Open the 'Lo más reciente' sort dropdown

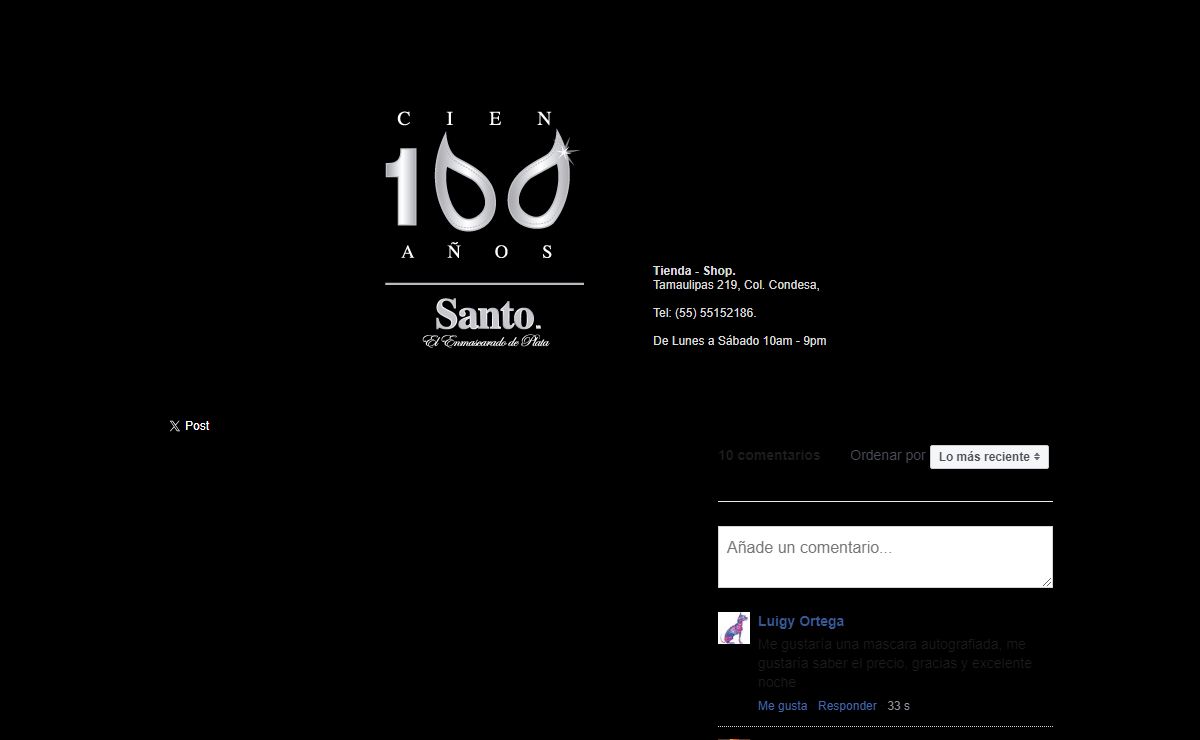pyautogui.click(x=989, y=457)
